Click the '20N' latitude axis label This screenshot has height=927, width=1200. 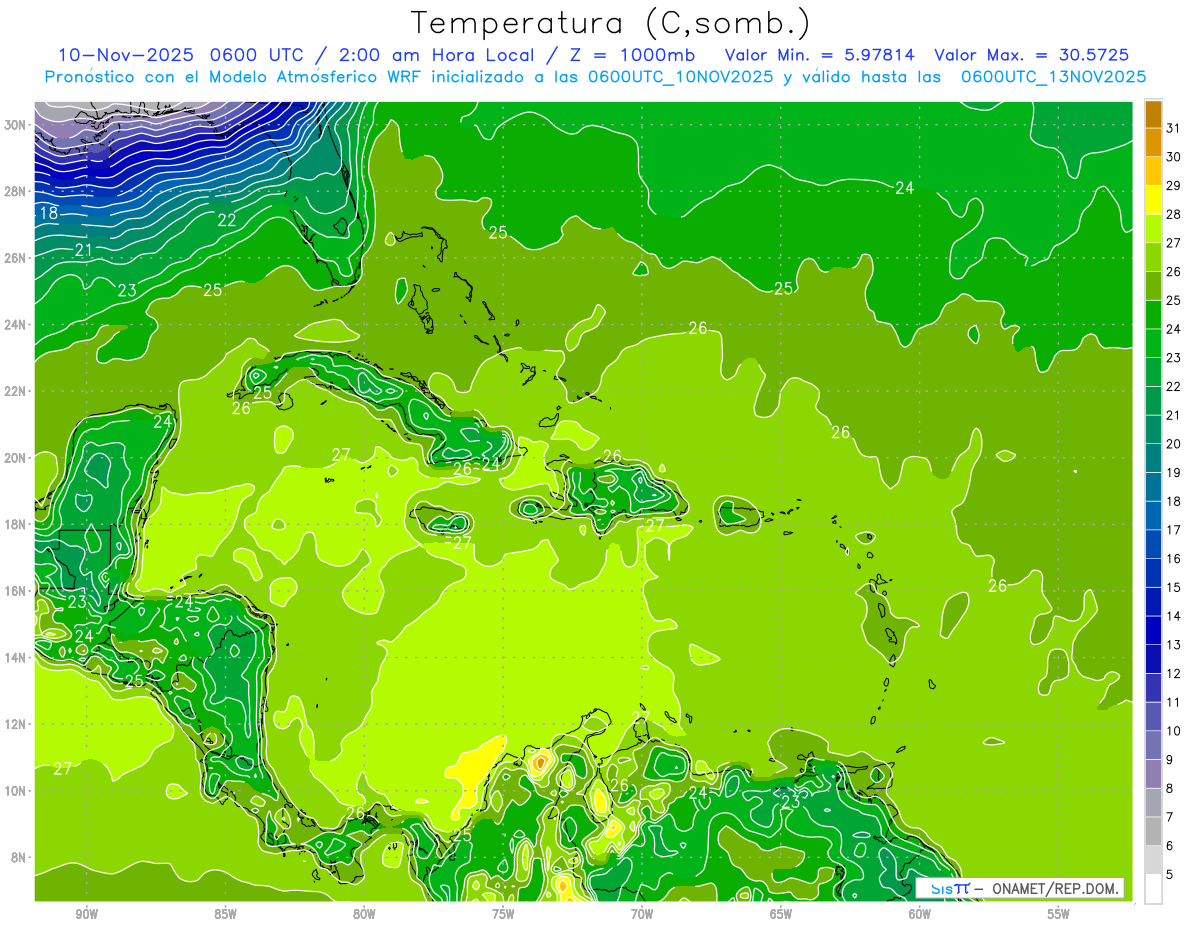click(16, 458)
